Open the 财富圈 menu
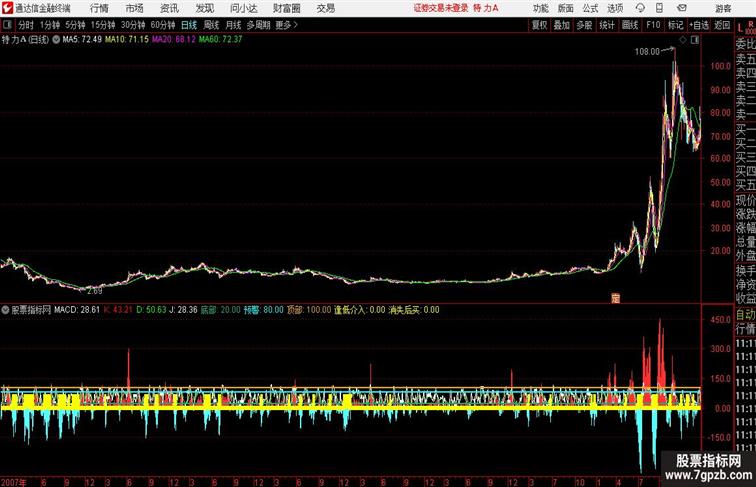Screen dimensions: 756x487 pos(286,8)
